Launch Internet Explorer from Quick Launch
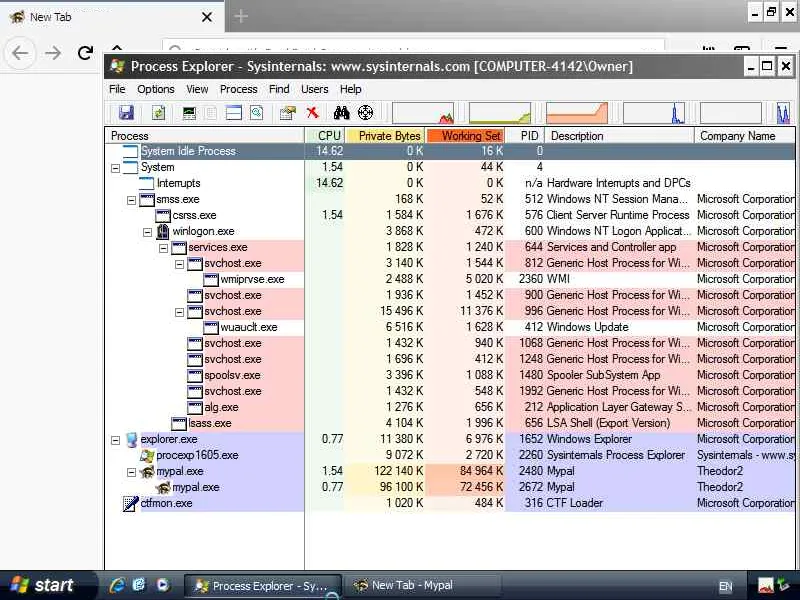800x600 pixels. coord(117,585)
